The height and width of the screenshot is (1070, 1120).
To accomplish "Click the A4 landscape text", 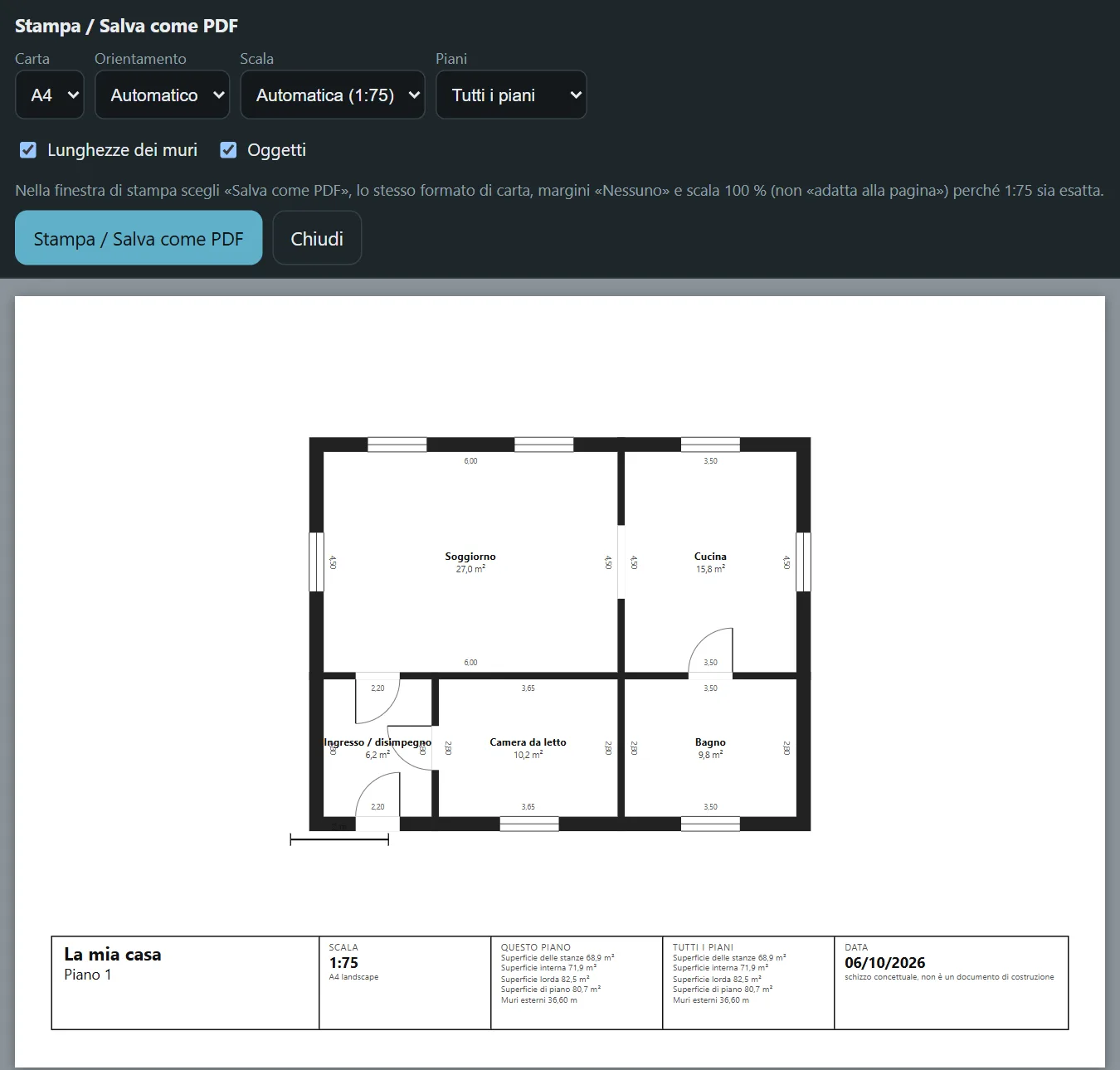I will pos(353,977).
